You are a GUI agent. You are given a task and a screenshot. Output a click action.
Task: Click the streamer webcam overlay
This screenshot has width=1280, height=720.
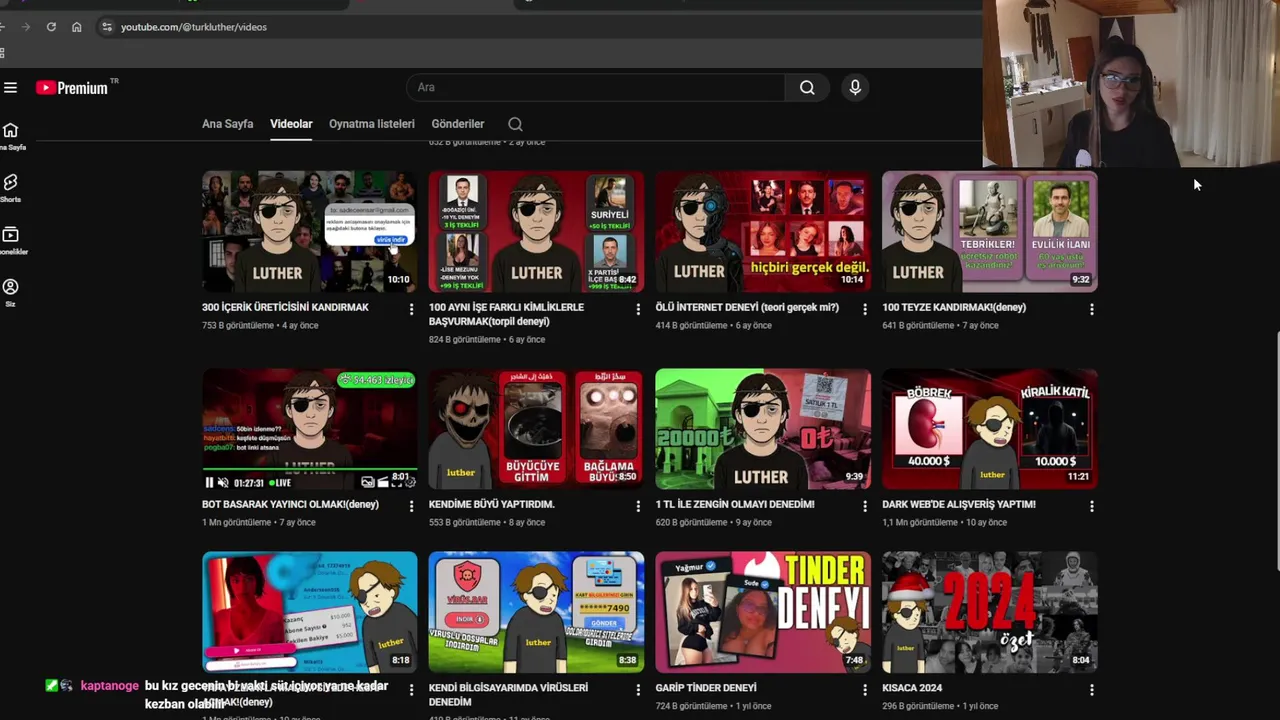(x=1131, y=83)
